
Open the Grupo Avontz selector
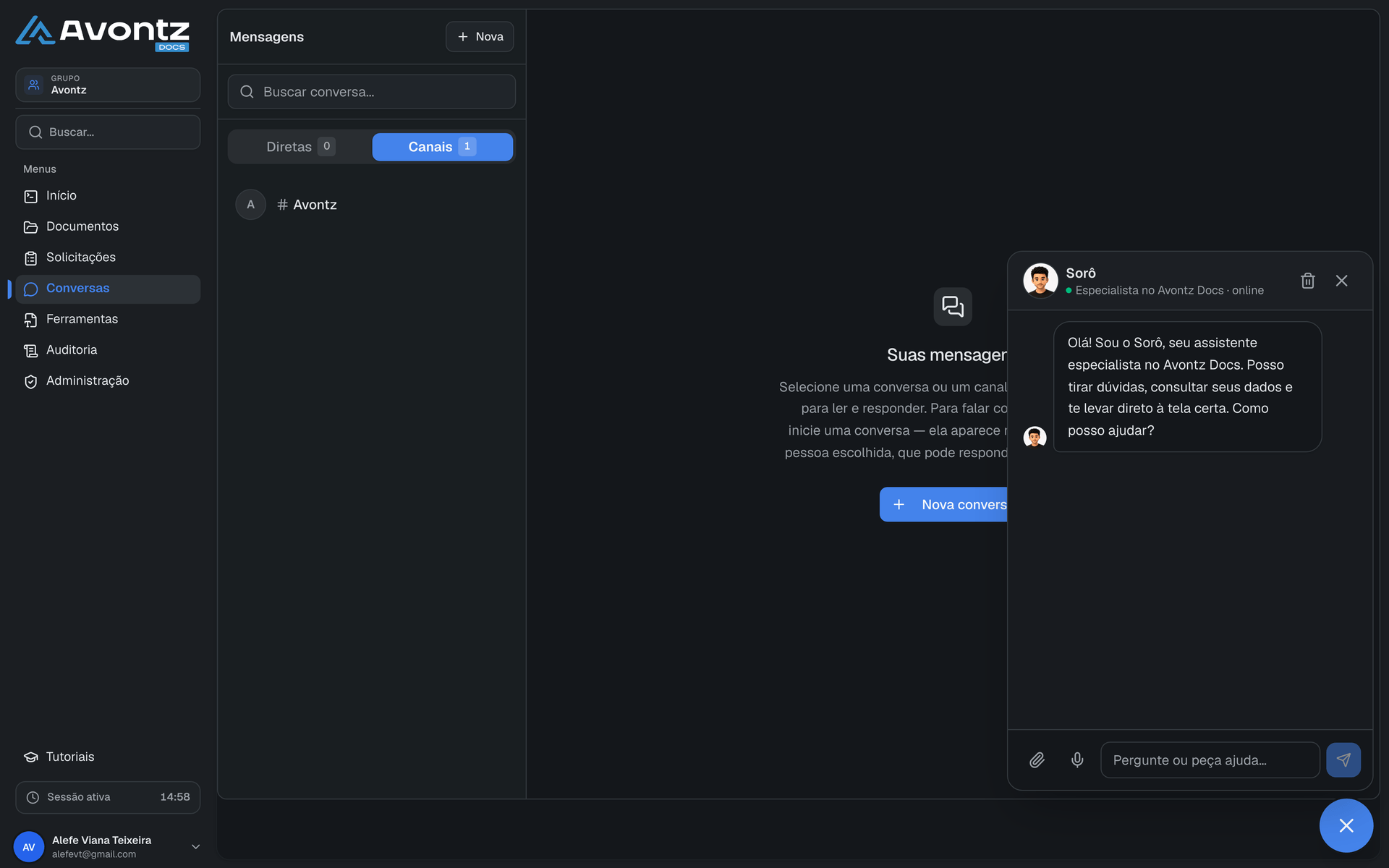pos(108,85)
